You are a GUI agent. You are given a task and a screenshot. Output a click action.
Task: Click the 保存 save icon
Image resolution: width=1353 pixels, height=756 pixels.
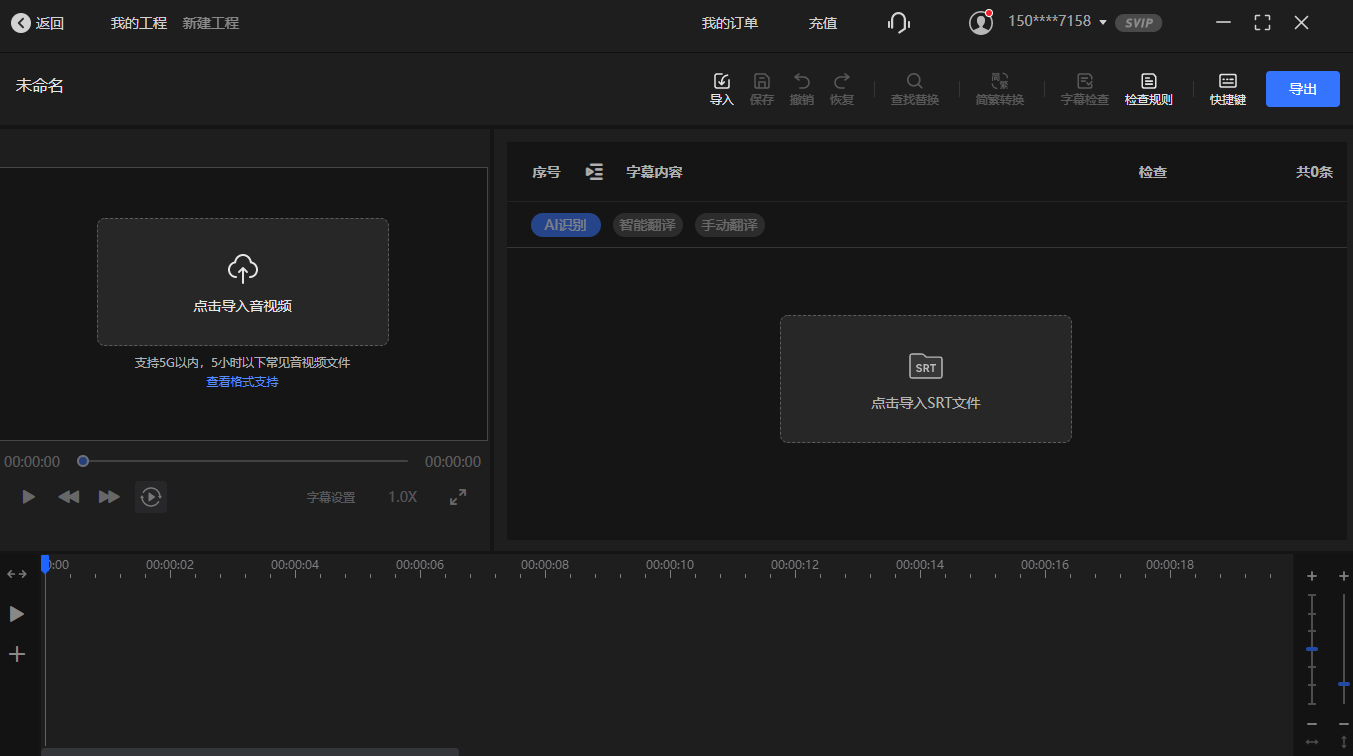[x=761, y=88]
